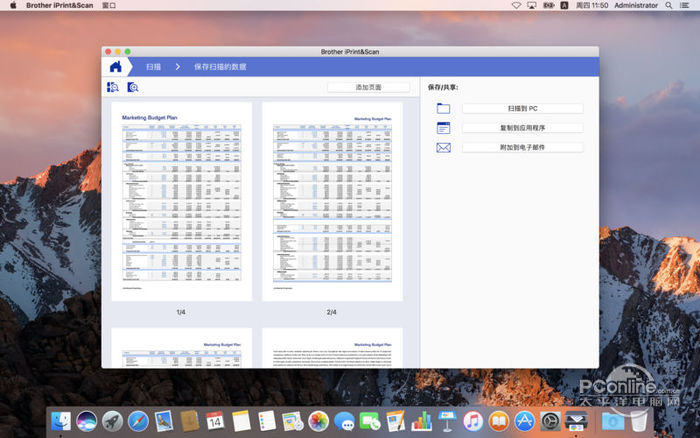Click the second magnifier icon above the page thumbnails
This screenshot has width=700, height=438.
(132, 88)
